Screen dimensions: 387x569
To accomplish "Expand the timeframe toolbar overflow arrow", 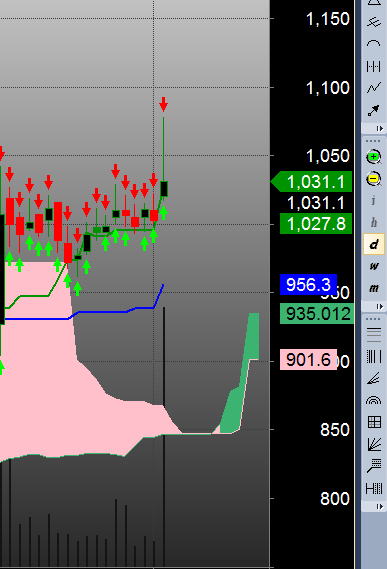I will (379, 307).
